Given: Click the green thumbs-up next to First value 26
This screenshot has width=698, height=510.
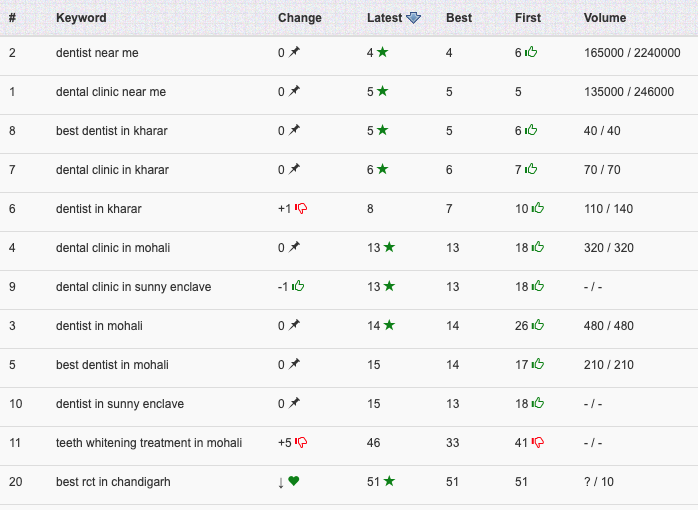Looking at the screenshot, I should [538, 325].
